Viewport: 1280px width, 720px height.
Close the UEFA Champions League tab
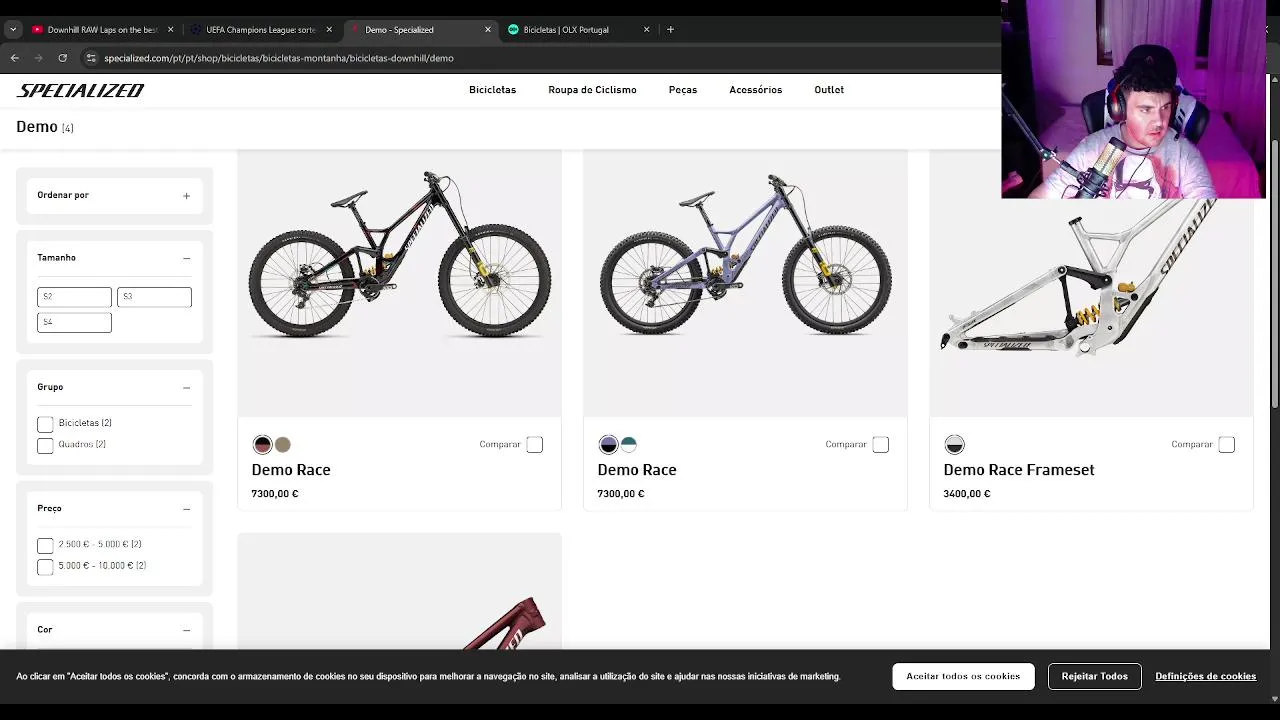[329, 29]
